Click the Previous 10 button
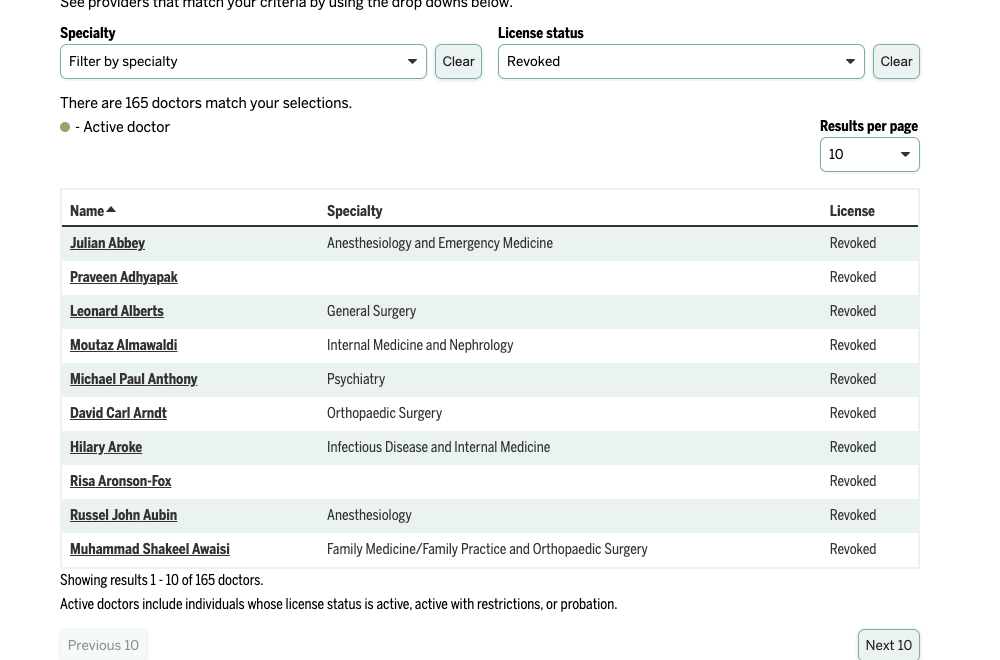Screen dimensions: 1000x660 pyautogui.click(x=103, y=645)
